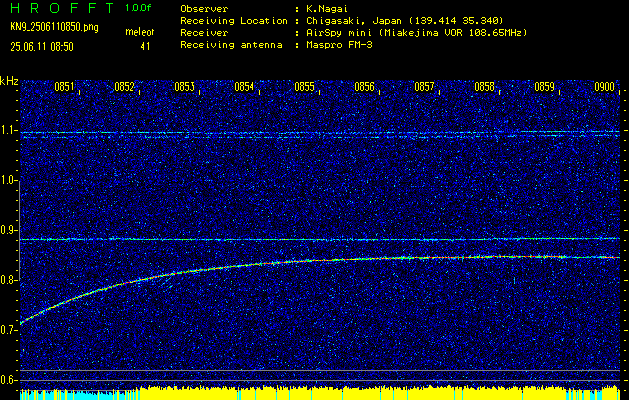
Task: Click the 0852 time marker
Action: click(x=124, y=87)
